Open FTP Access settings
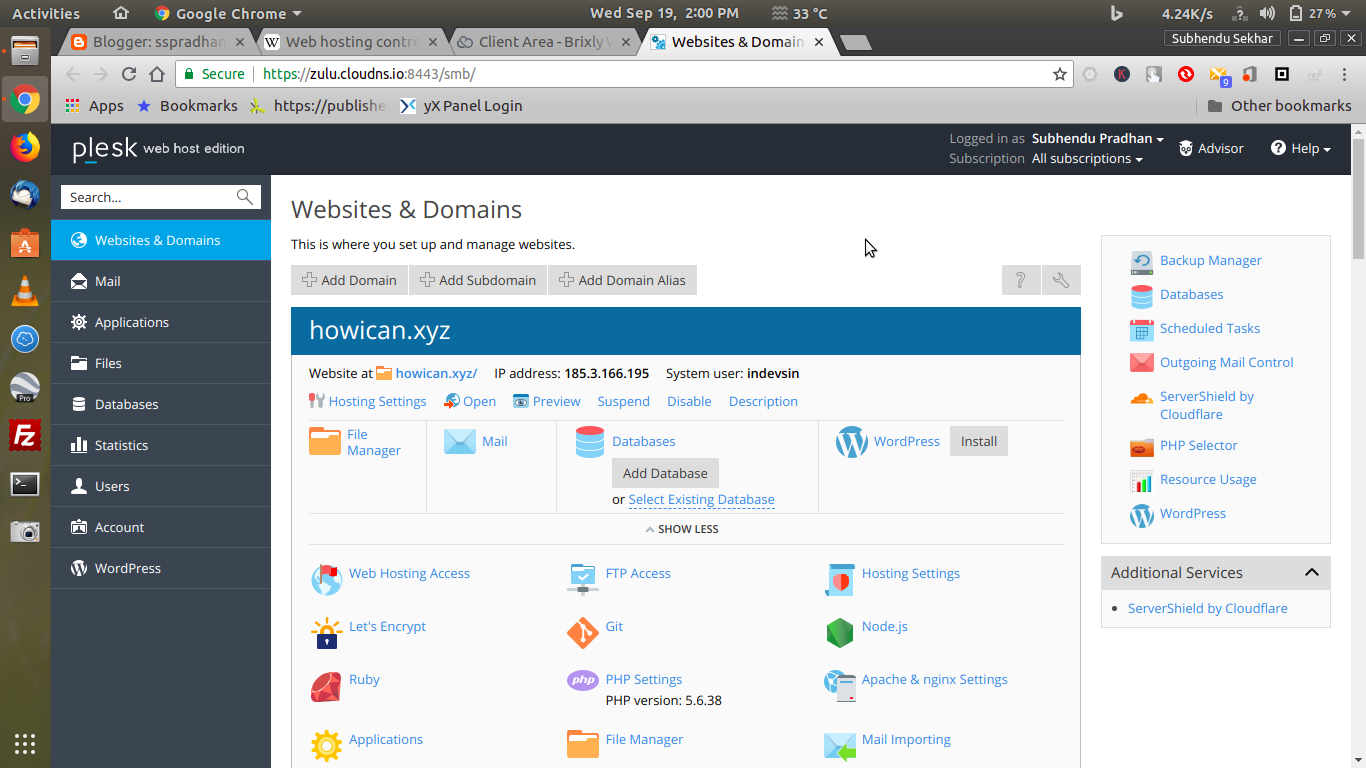The width and height of the screenshot is (1366, 768). (637, 573)
